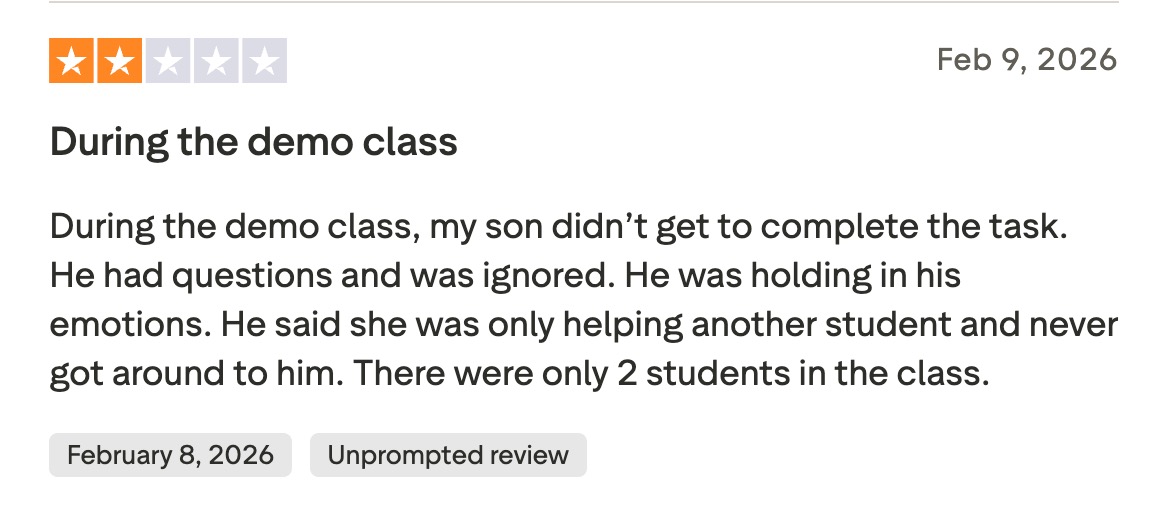Screen dimensions: 1170x508
Task: Click the horizontal divider line above the review
Action: coord(584,3)
